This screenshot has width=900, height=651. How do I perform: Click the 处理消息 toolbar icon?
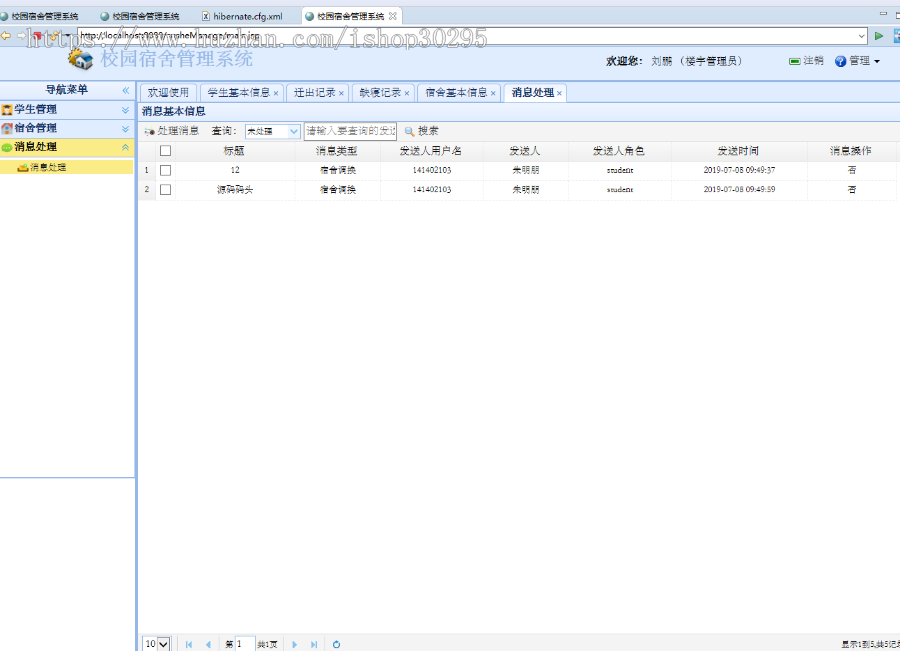click(x=149, y=131)
